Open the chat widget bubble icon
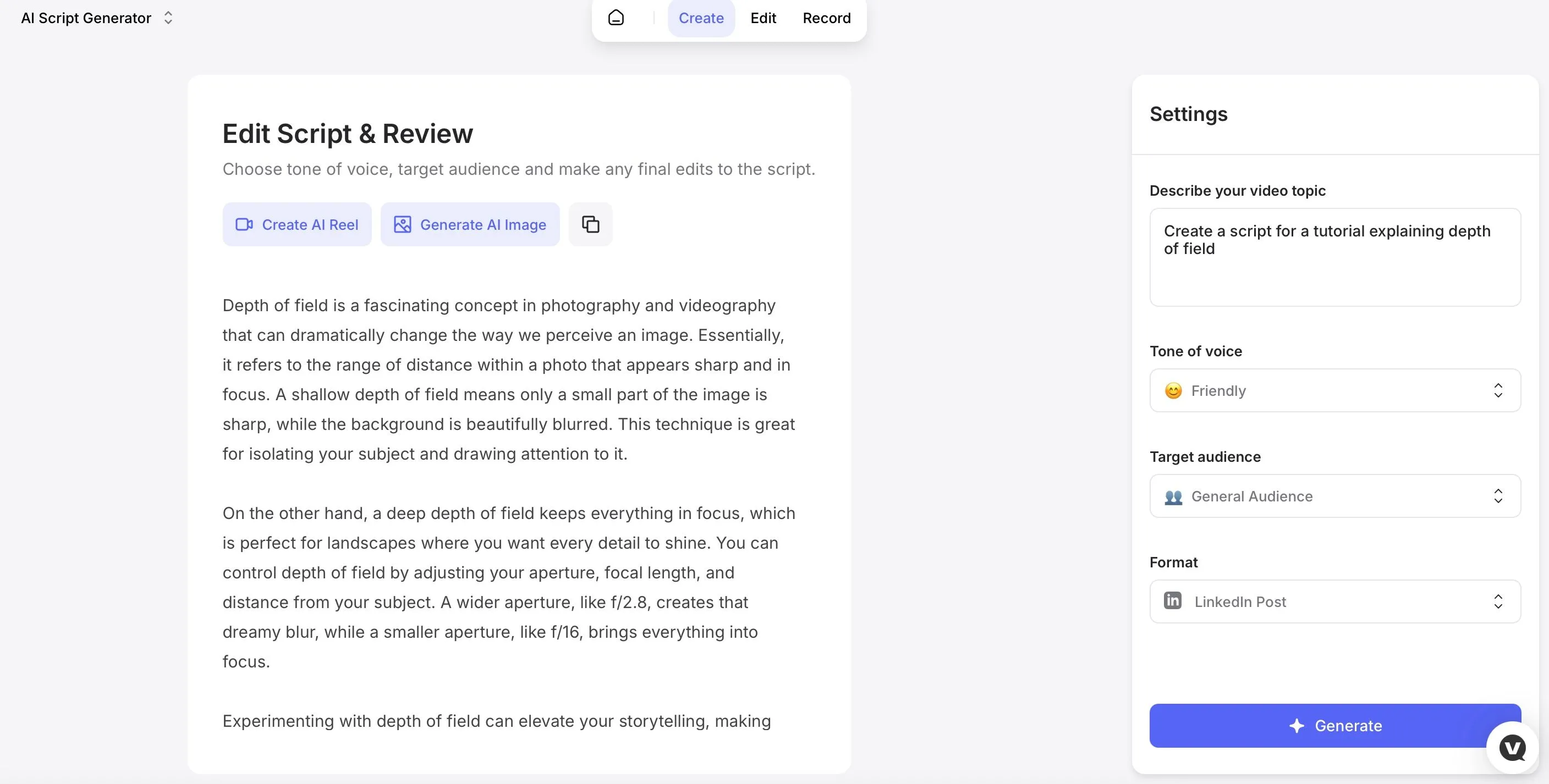 click(x=1512, y=747)
